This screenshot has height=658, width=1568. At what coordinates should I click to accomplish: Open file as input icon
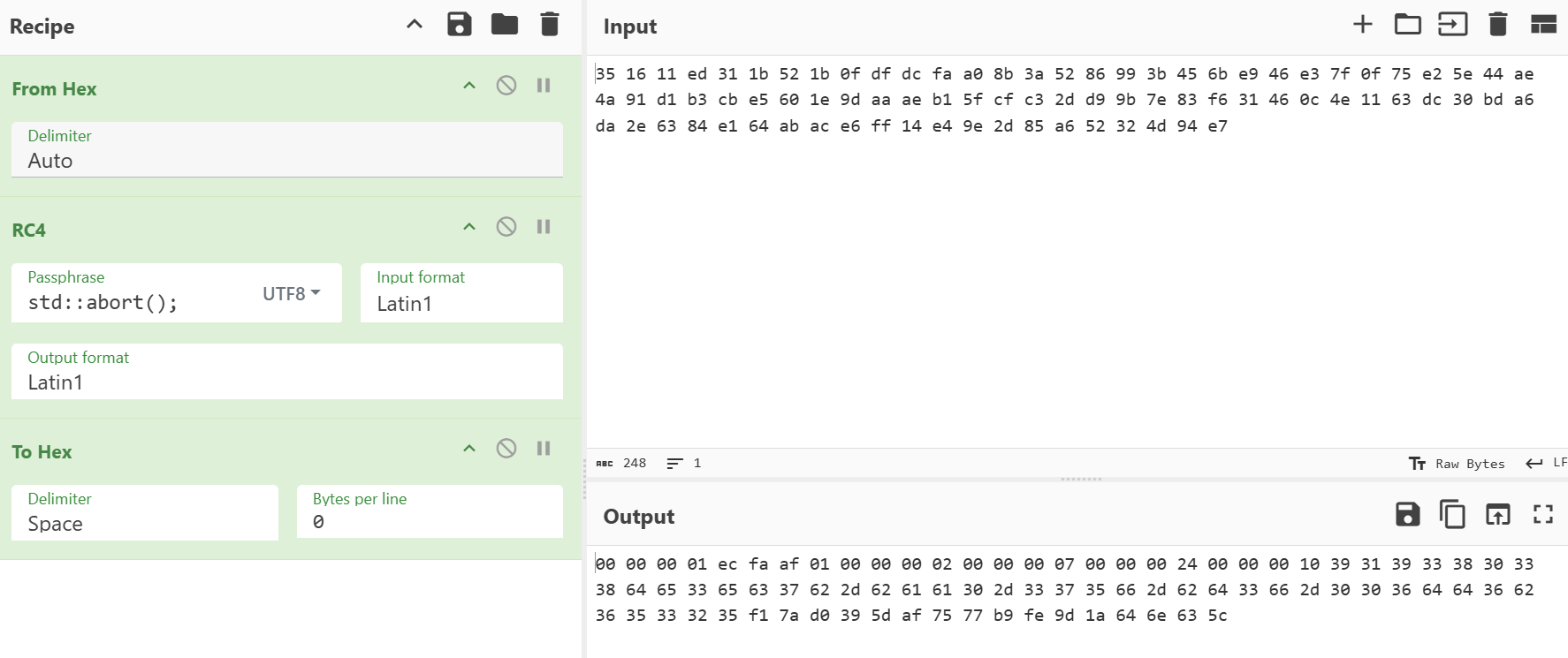1452,25
